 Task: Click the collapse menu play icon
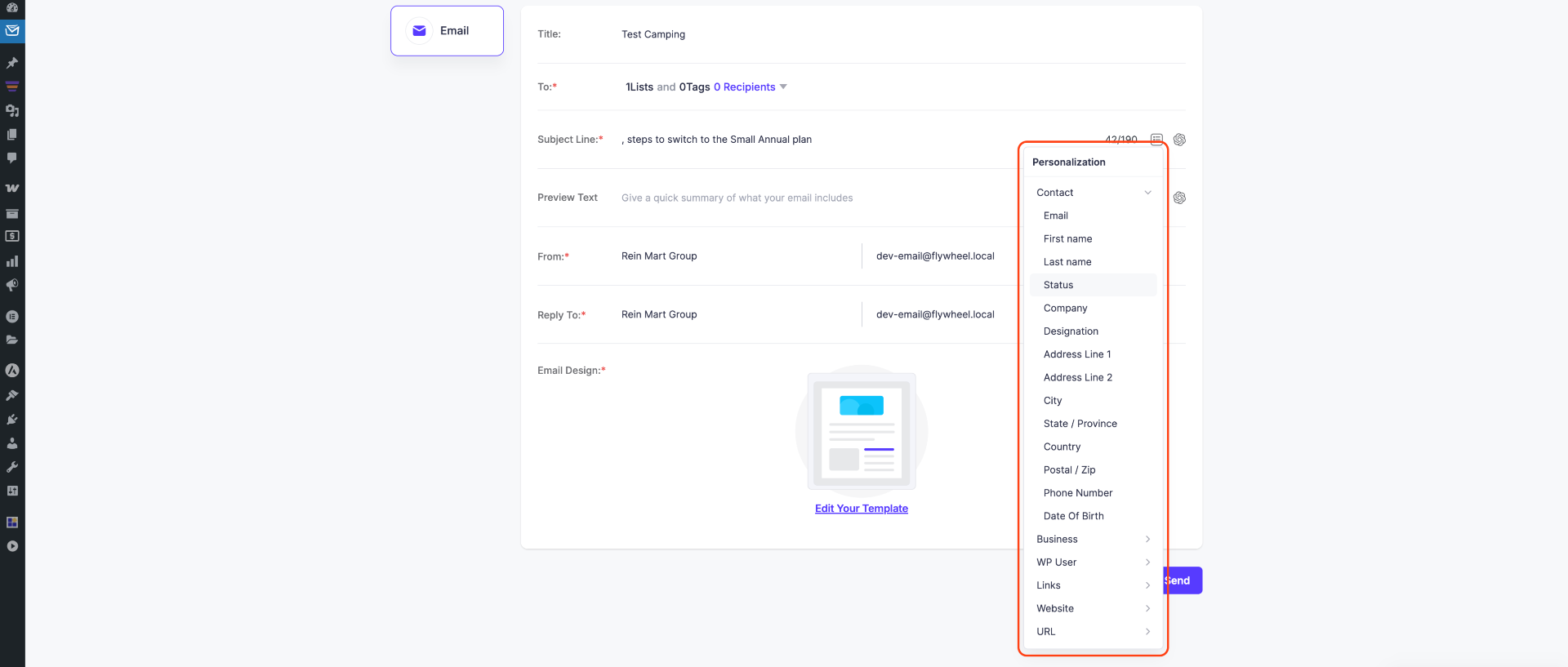[x=12, y=546]
